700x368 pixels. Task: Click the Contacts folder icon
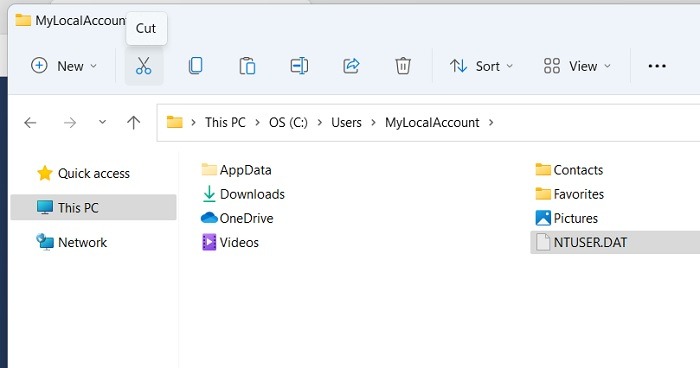(x=543, y=169)
